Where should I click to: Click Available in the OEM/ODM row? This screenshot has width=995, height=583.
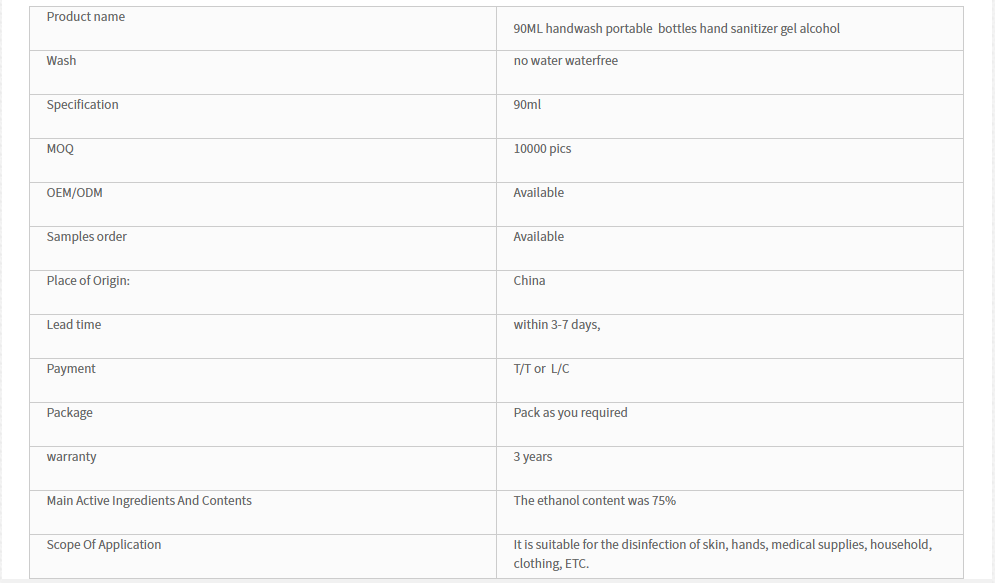538,193
